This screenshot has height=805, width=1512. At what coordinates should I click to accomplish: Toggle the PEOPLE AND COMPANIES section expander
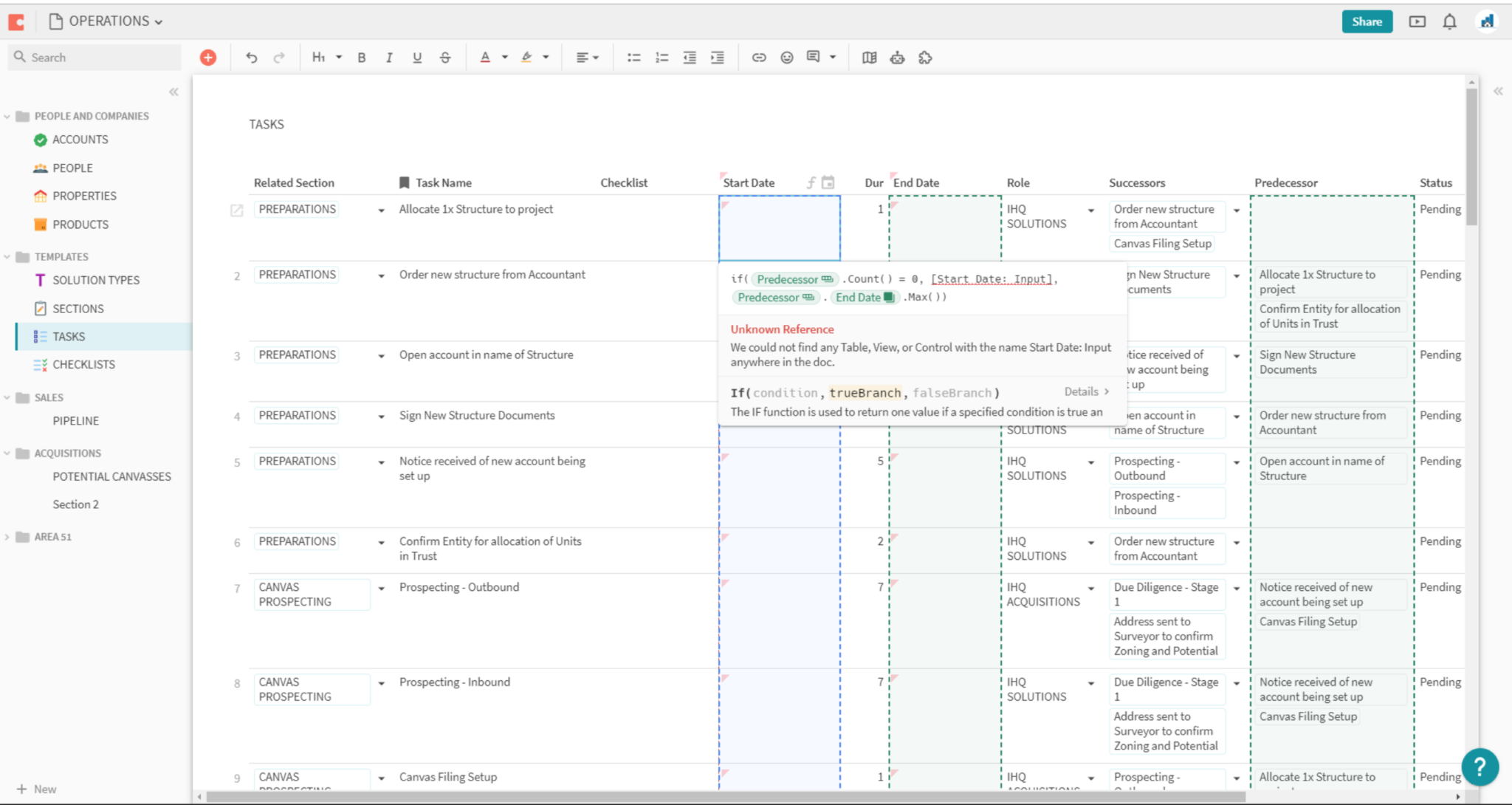click(x=7, y=117)
